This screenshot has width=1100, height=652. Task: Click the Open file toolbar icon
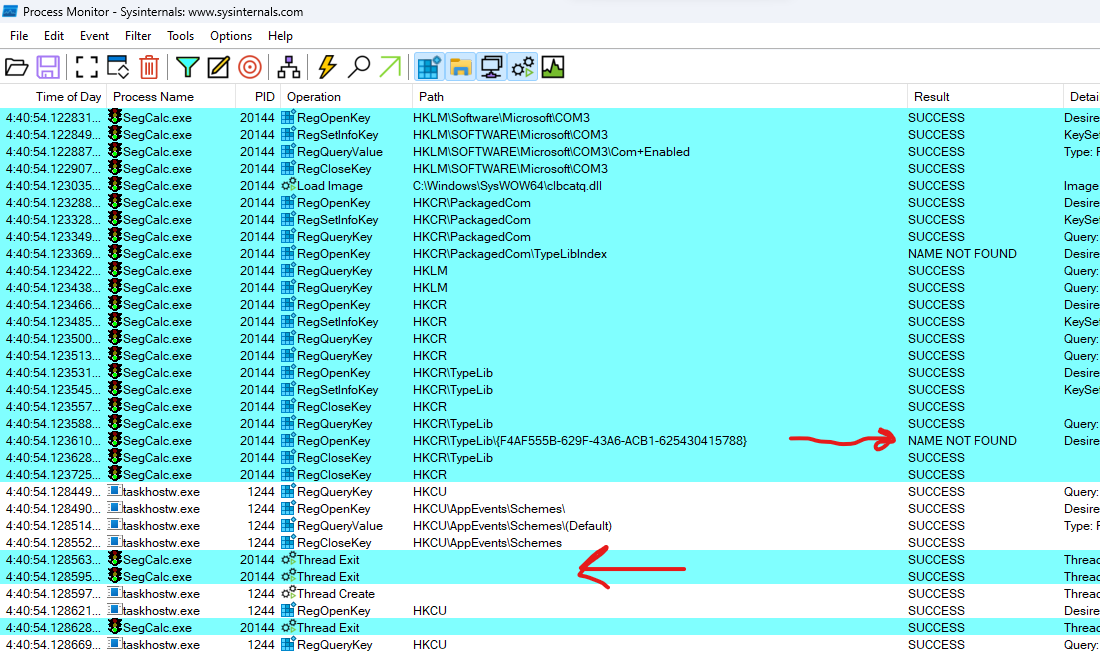tap(17, 67)
